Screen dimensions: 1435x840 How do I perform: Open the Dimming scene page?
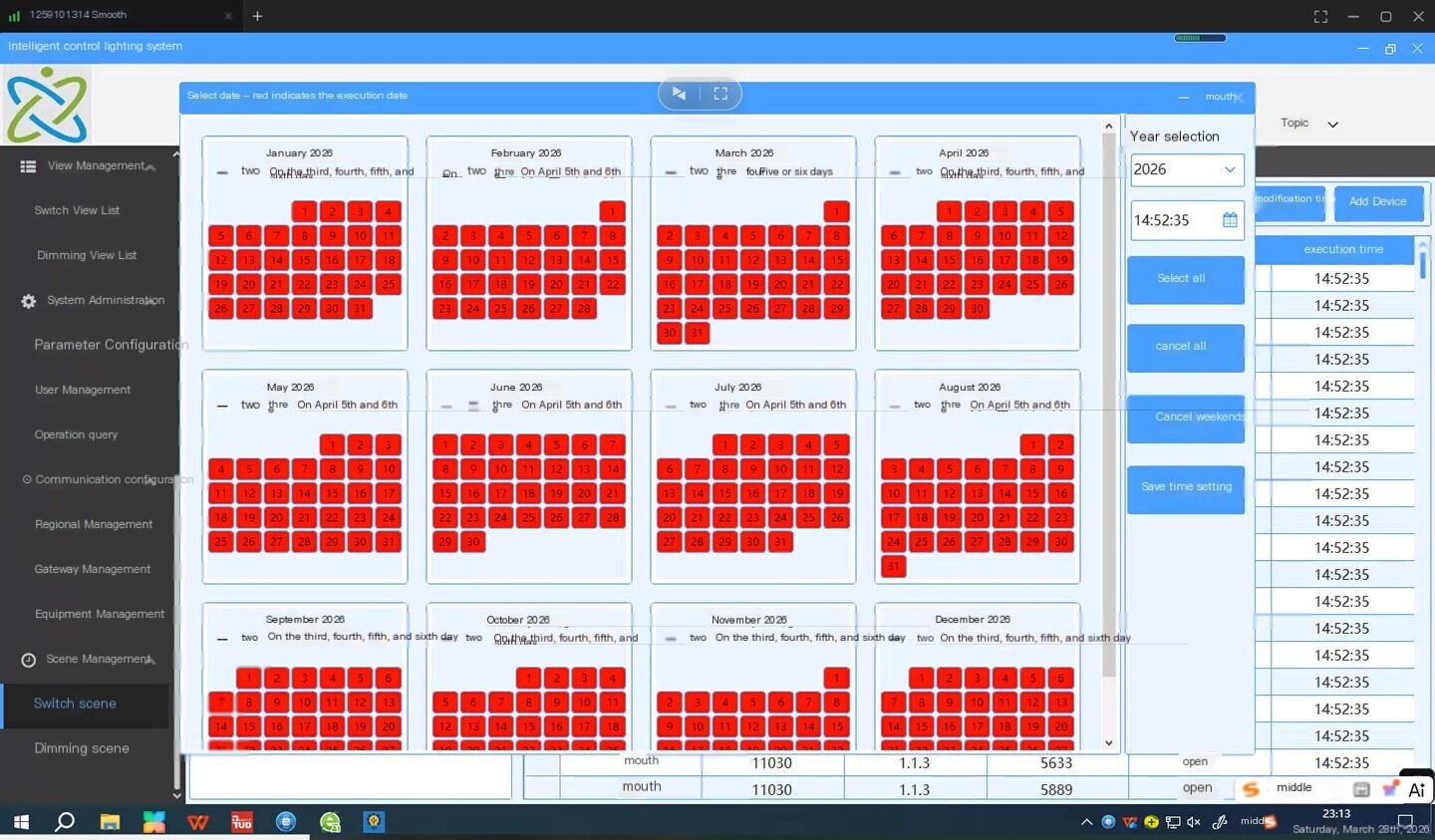[82, 748]
